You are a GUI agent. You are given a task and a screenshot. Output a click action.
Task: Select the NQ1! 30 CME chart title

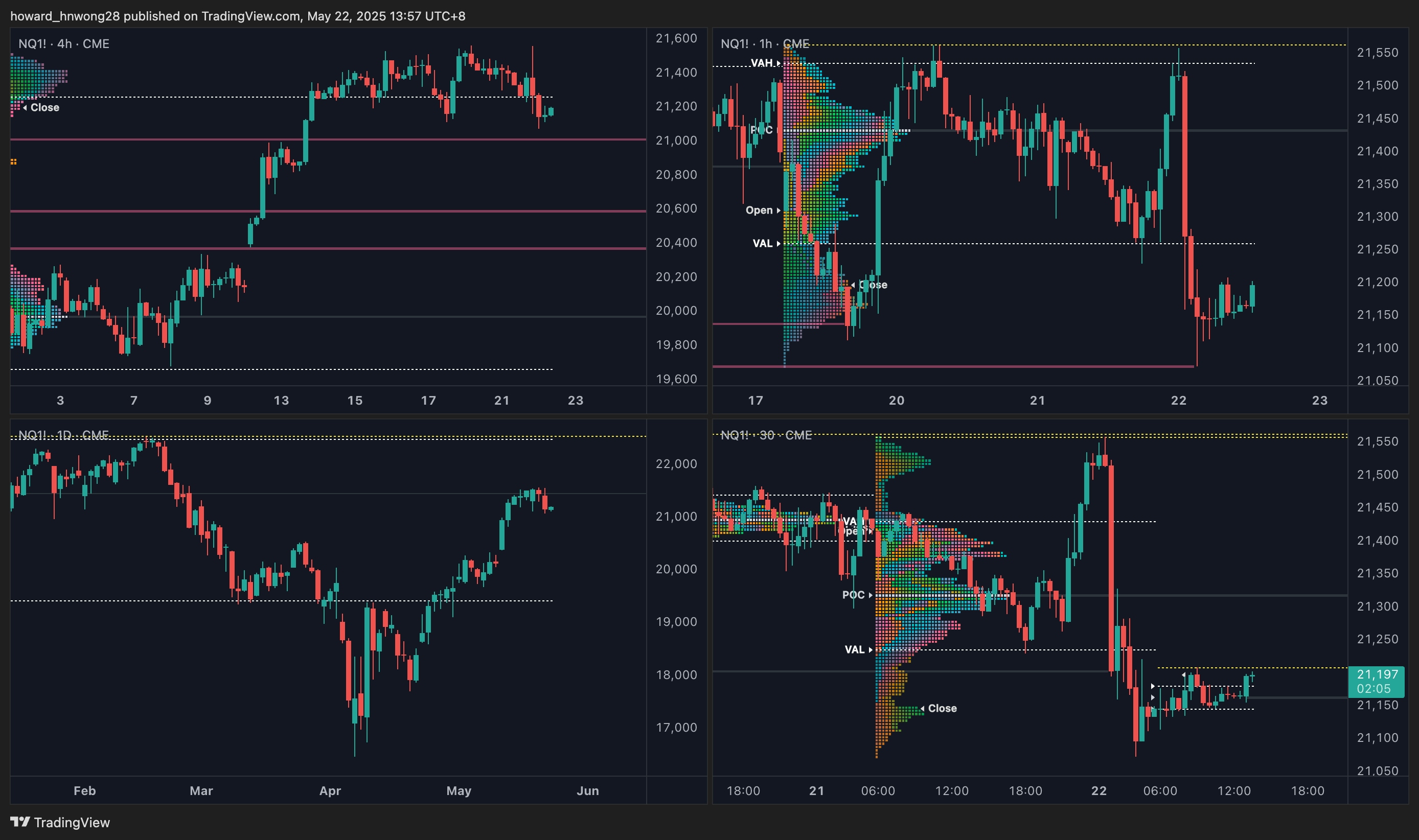[x=766, y=435]
